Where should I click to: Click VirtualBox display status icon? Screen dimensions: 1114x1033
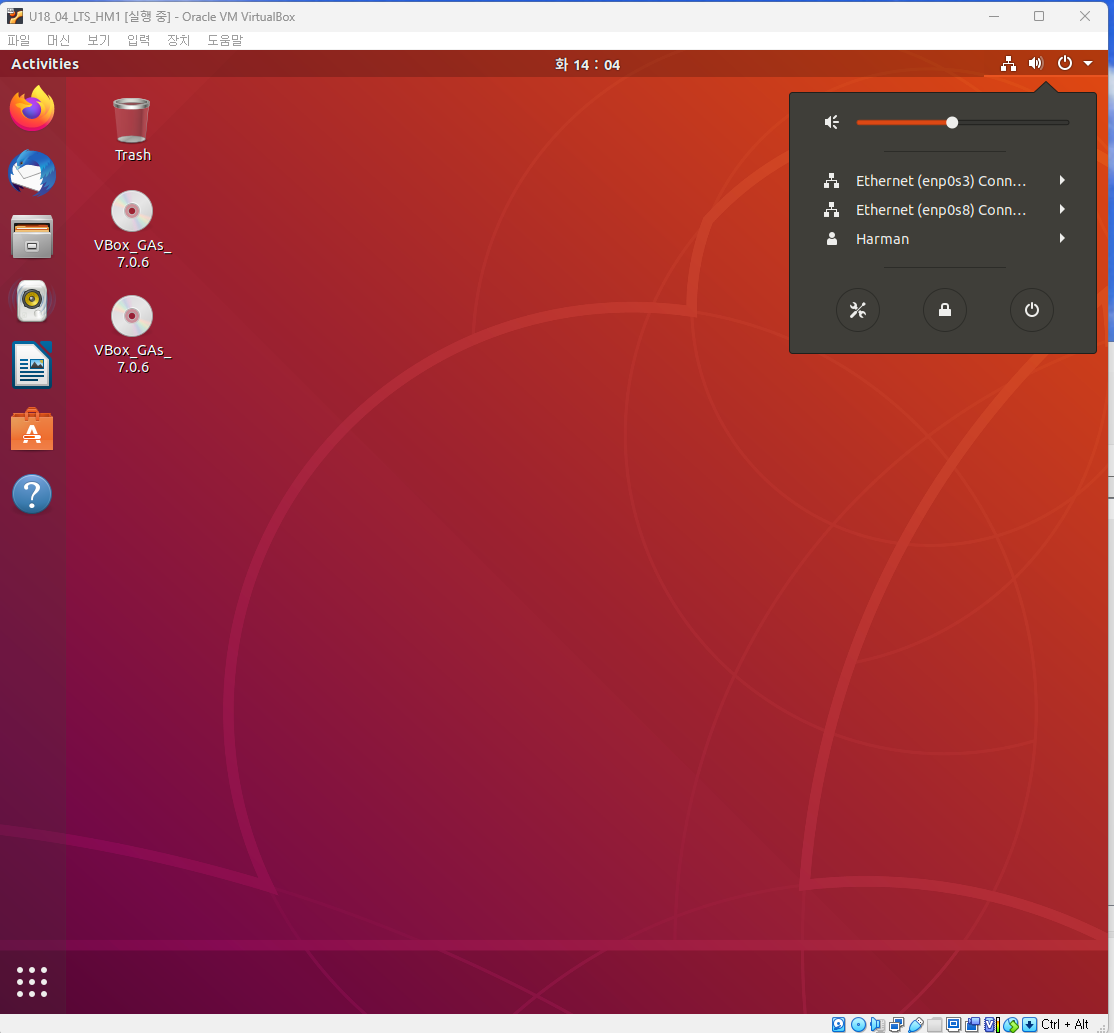[953, 1024]
